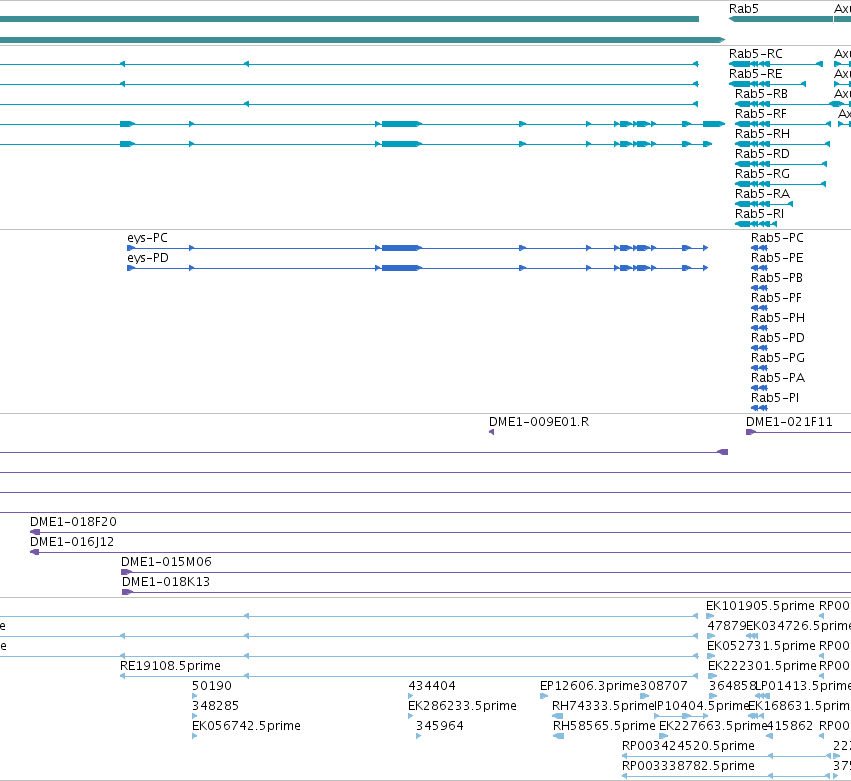Choose the Rab5-RF transcript label
Image resolution: width=851 pixels, height=781 pixels.
(x=760, y=114)
